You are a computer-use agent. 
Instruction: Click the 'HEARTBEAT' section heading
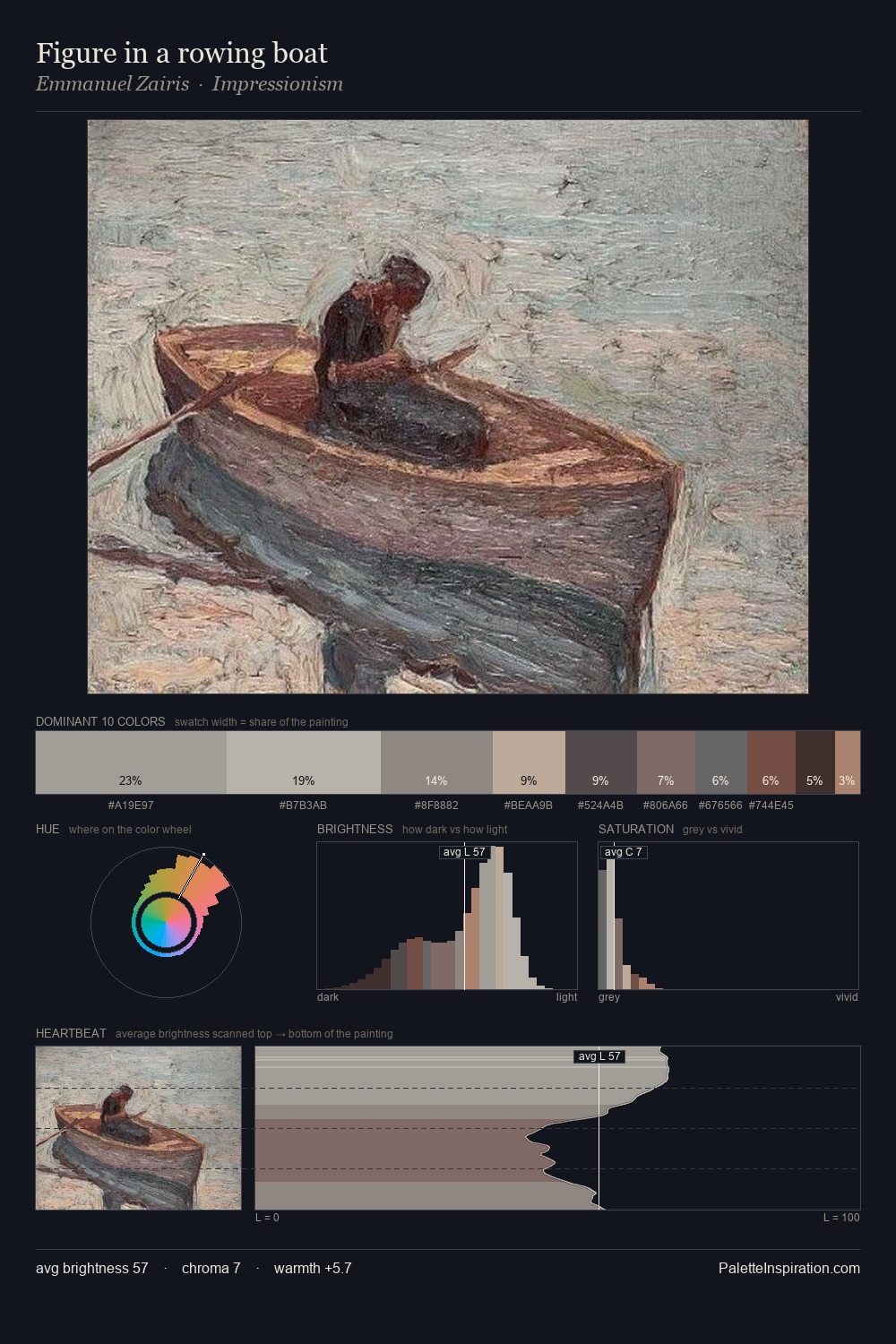point(71,1033)
